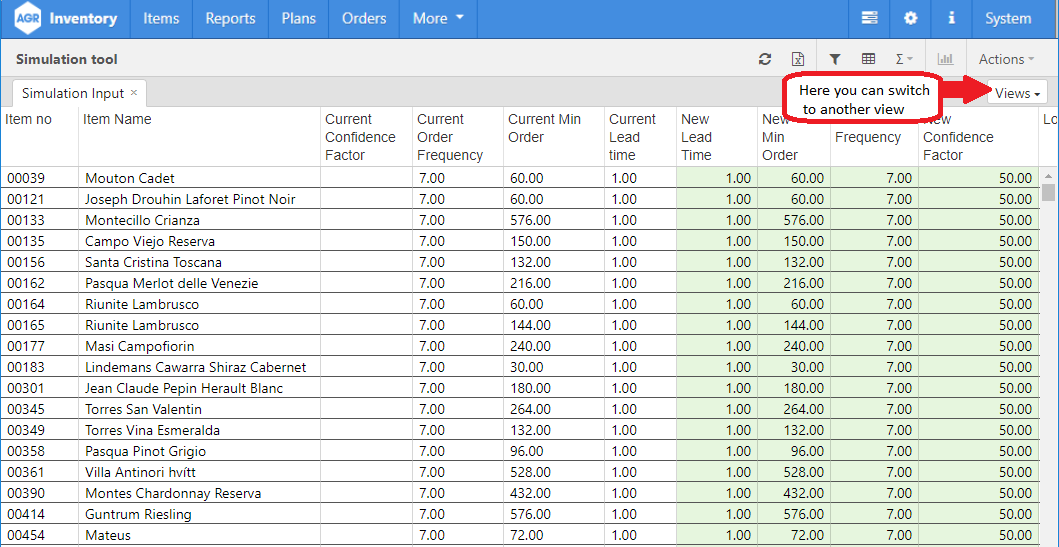Click the AGR Inventory logo
Image resolution: width=1059 pixels, height=547 pixels.
tap(66, 18)
